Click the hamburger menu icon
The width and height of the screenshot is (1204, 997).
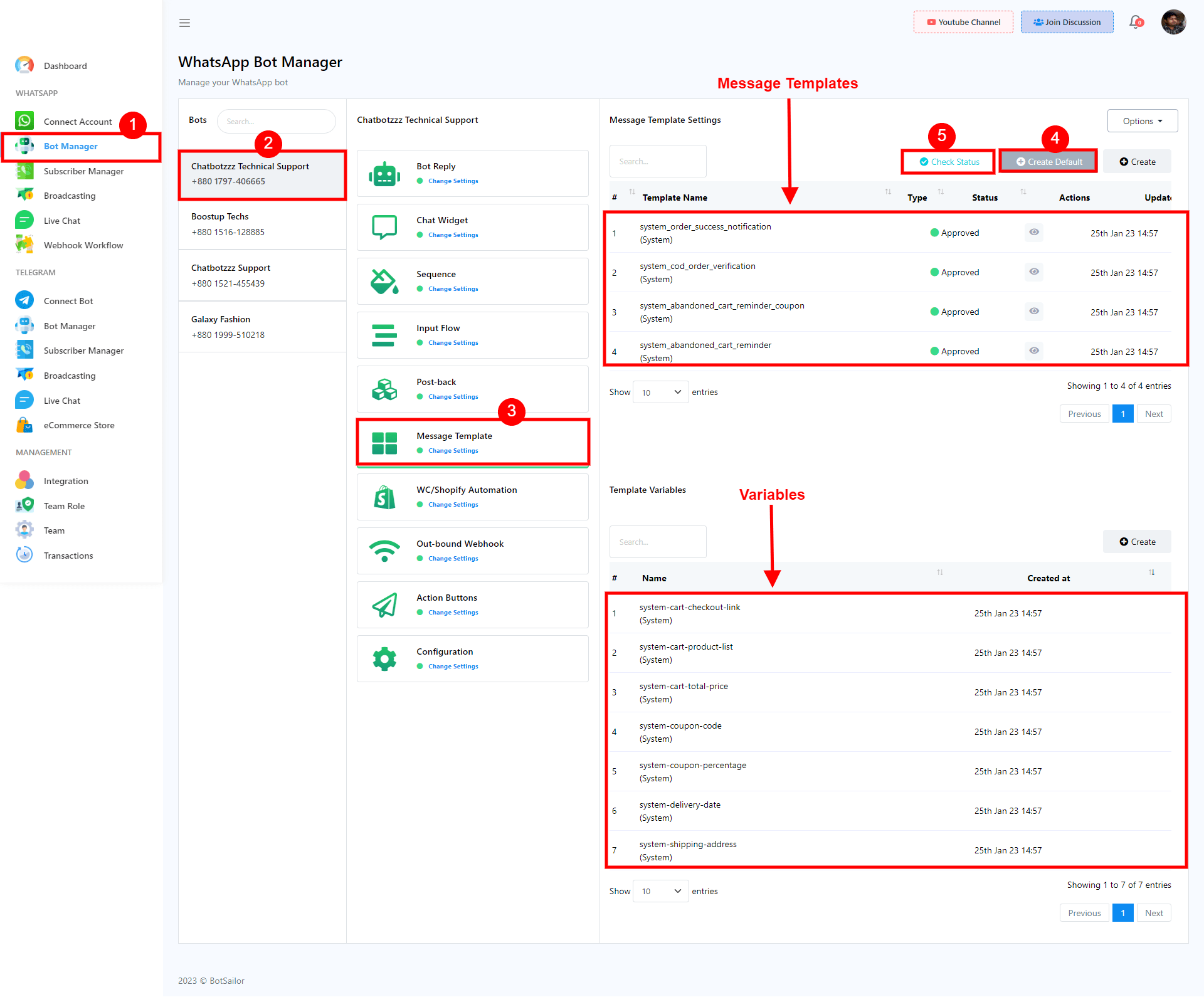click(184, 23)
